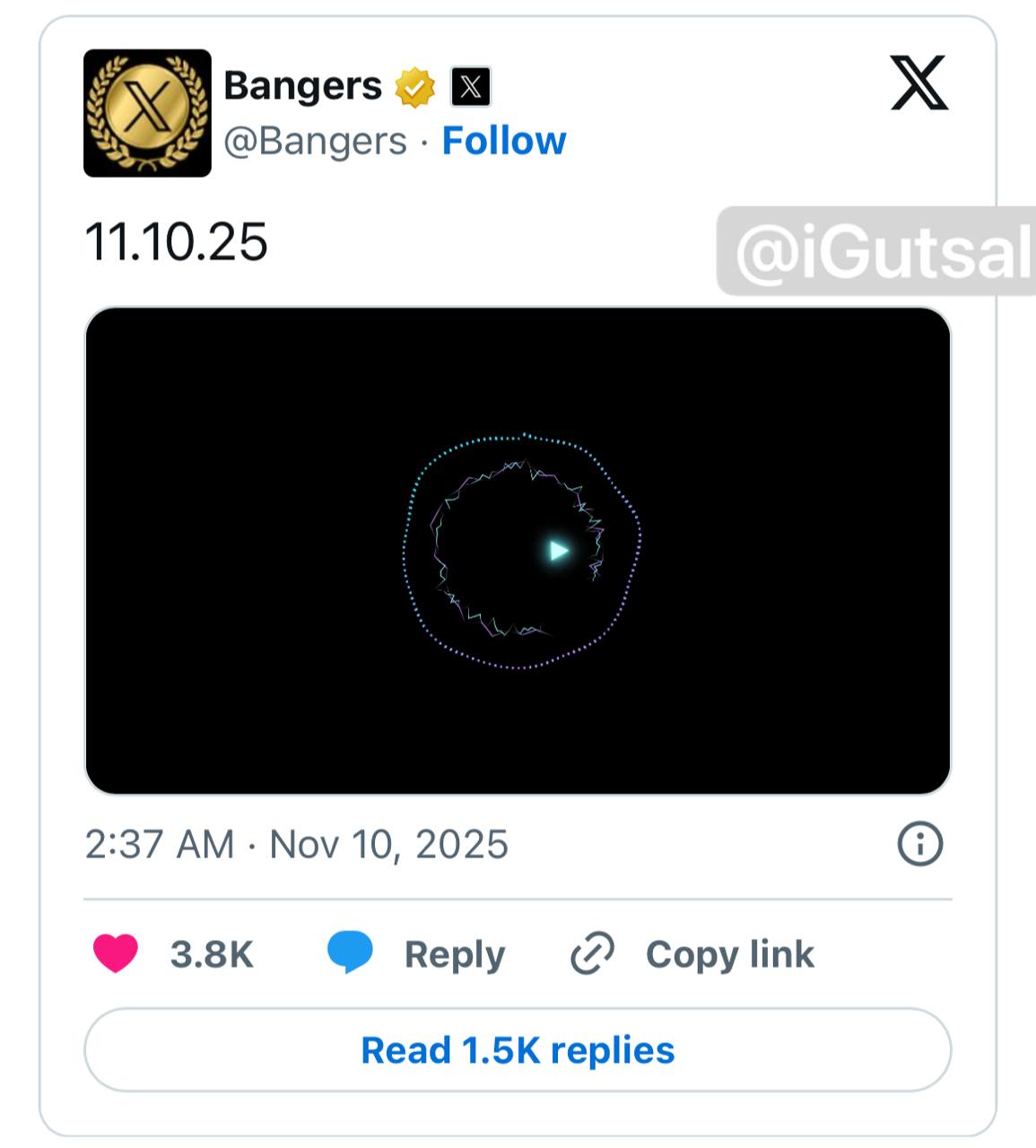Open the Read 1.5K replies thread

518,1049
